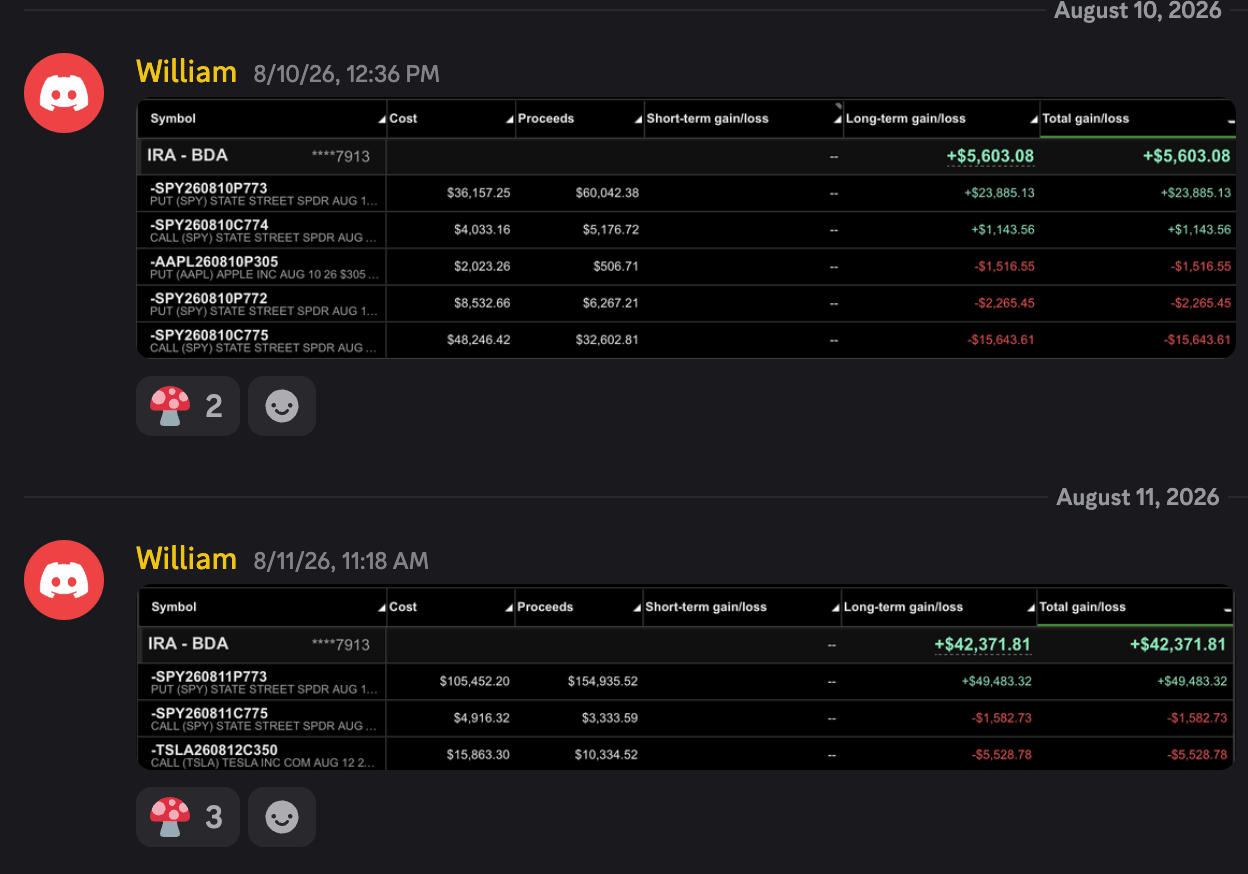Click the +$5,603.08 amount under Total gain/loss
The height and width of the screenshot is (874, 1248).
[x=1187, y=156]
